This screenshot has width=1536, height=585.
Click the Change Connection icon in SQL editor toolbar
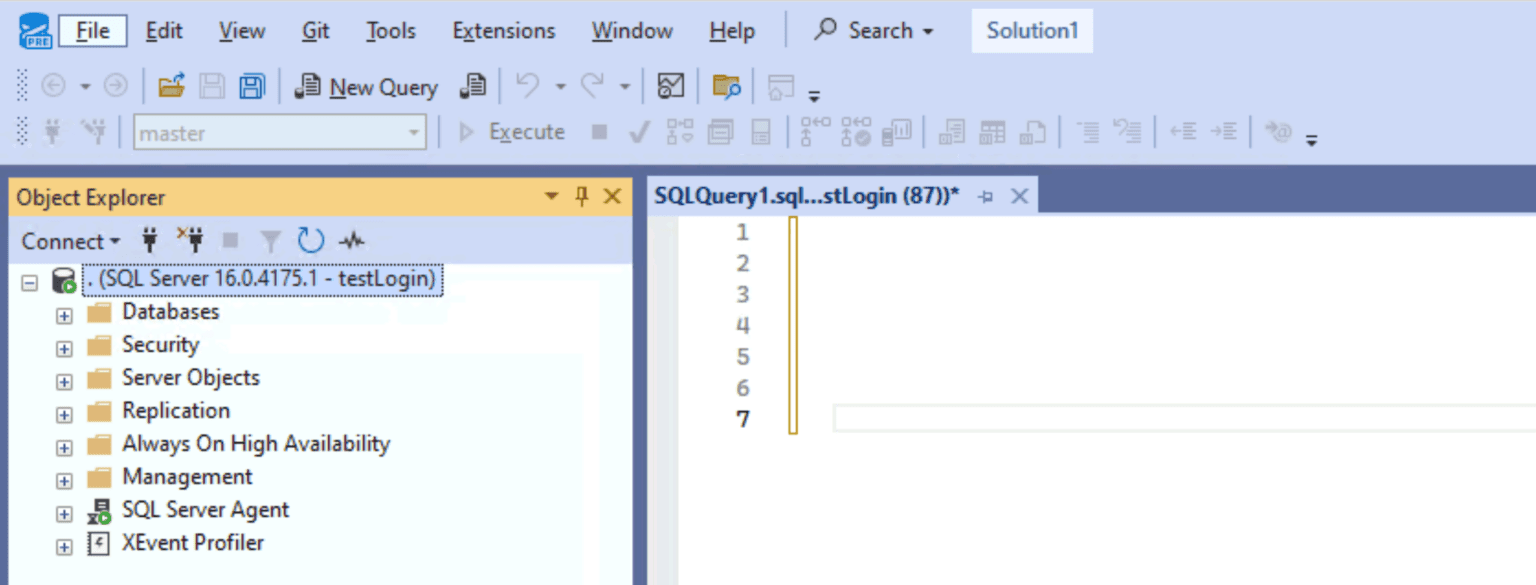tap(93, 131)
